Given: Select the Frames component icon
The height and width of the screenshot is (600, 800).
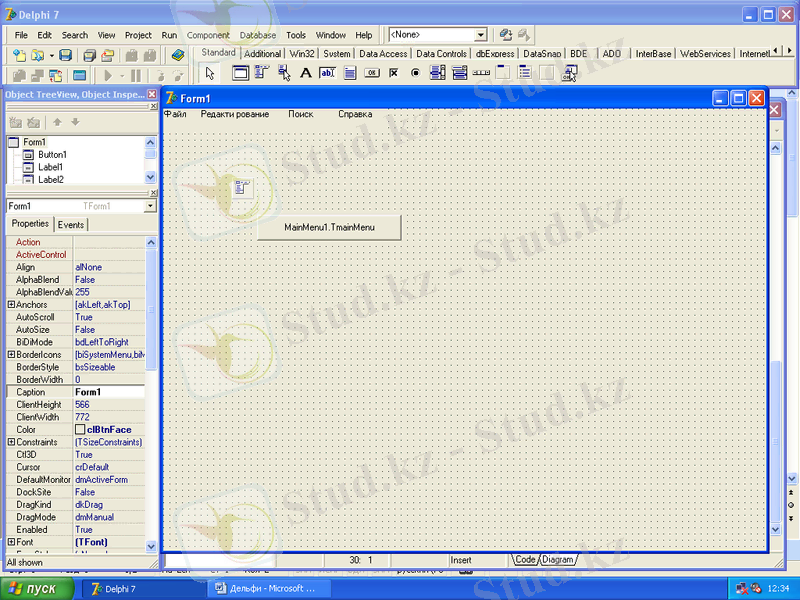Looking at the screenshot, I should 240,73.
